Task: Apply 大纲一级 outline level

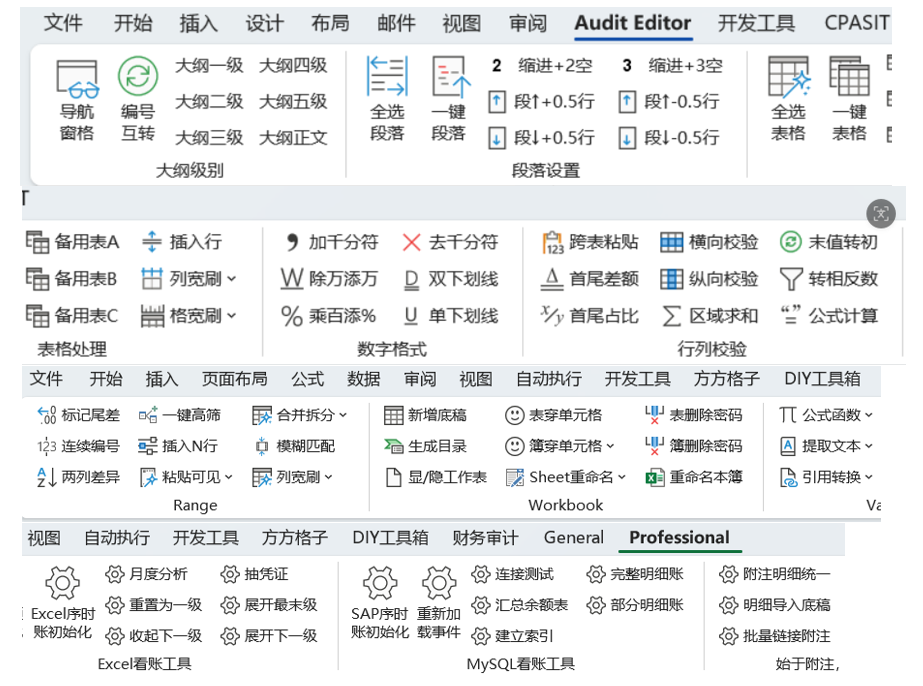Action: [x=209, y=65]
